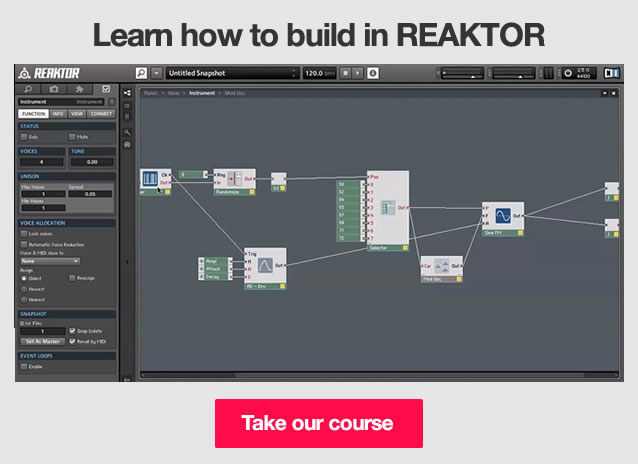Select the CONNECT properties tab
This screenshot has height=464, width=638.
(x=101, y=114)
